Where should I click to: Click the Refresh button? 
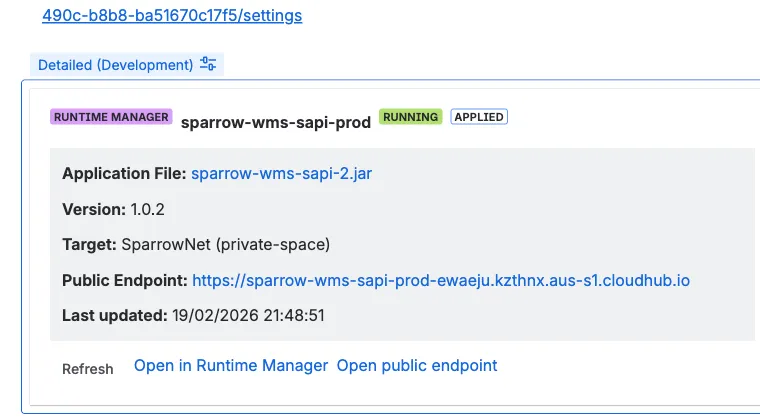pos(88,369)
